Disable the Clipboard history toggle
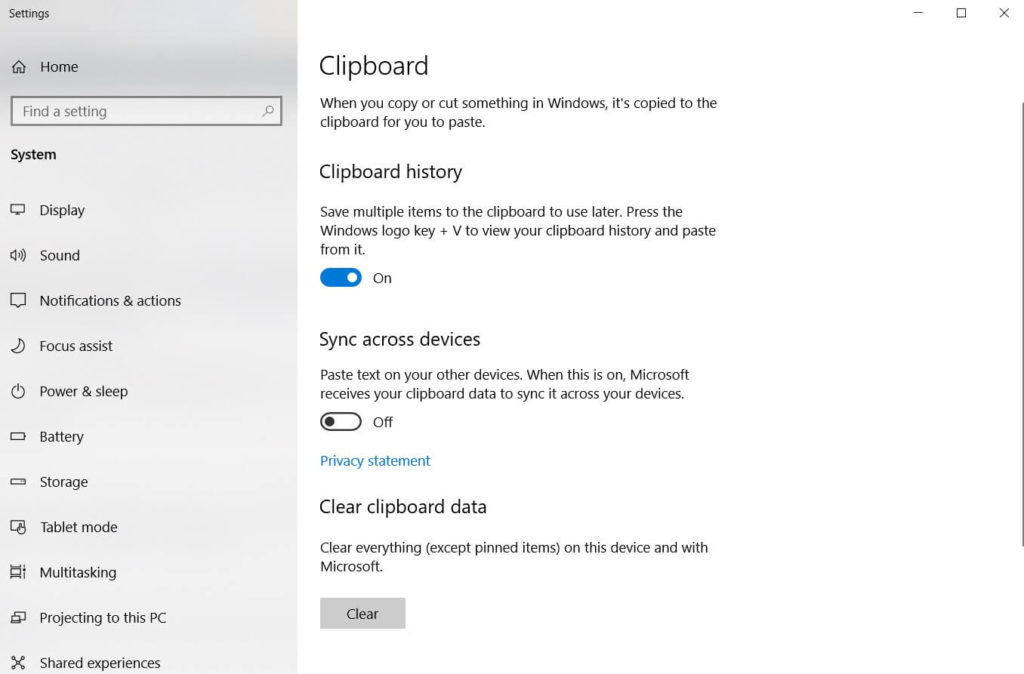This screenshot has height=674, width=1024. tap(340, 277)
